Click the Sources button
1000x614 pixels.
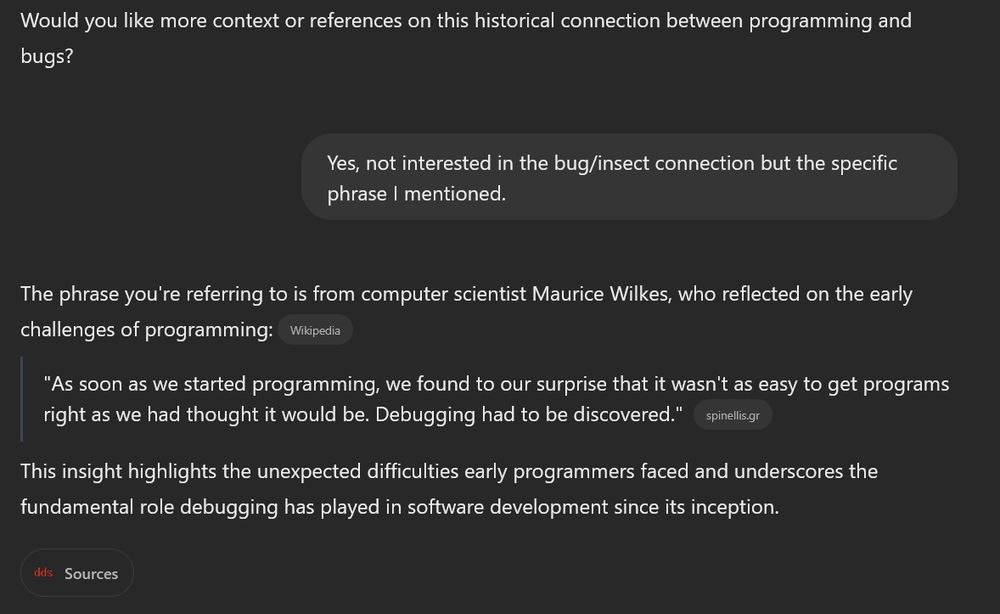[x=77, y=572]
